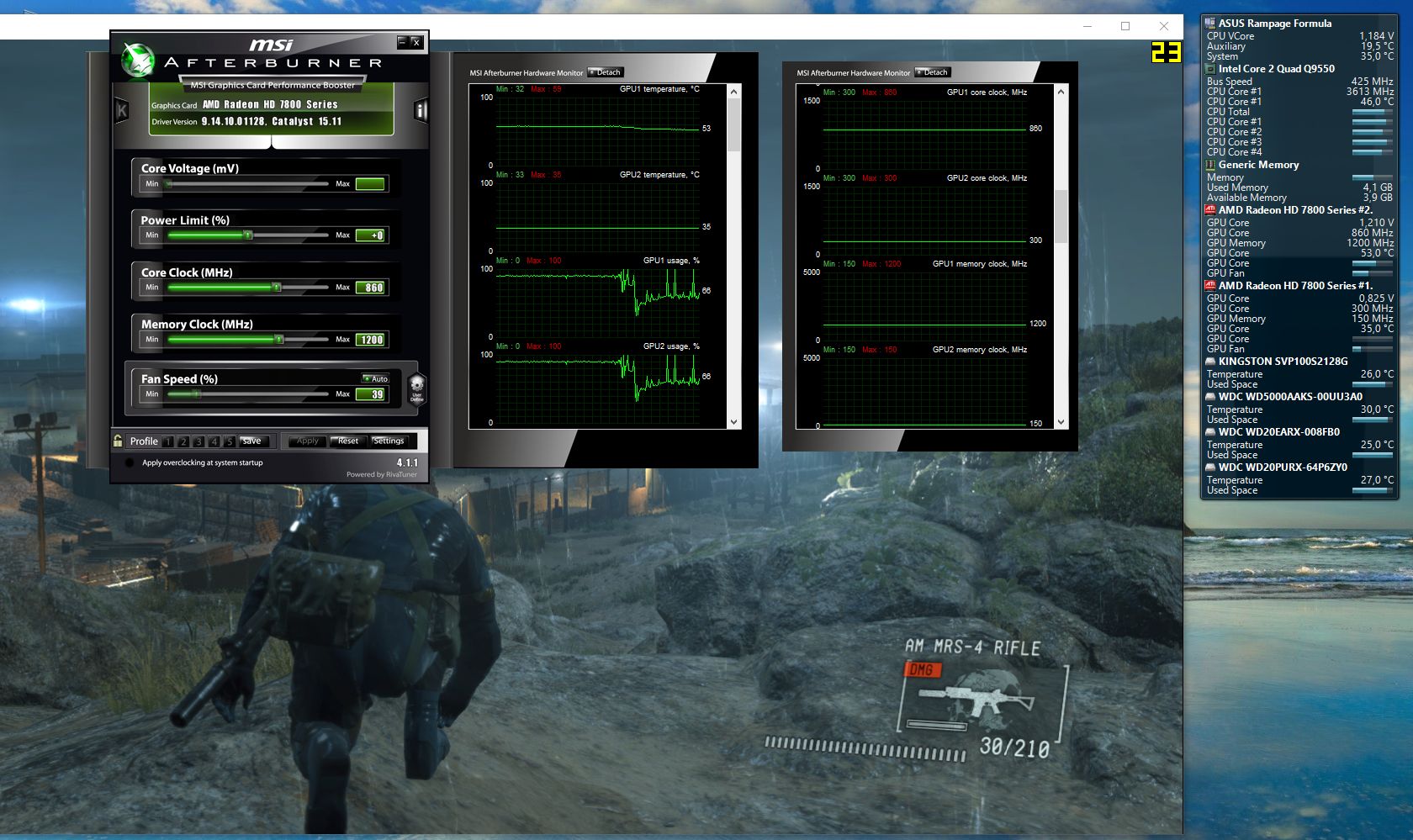
Task: Click the right monitor scrollbar thumb
Action: (1061, 215)
